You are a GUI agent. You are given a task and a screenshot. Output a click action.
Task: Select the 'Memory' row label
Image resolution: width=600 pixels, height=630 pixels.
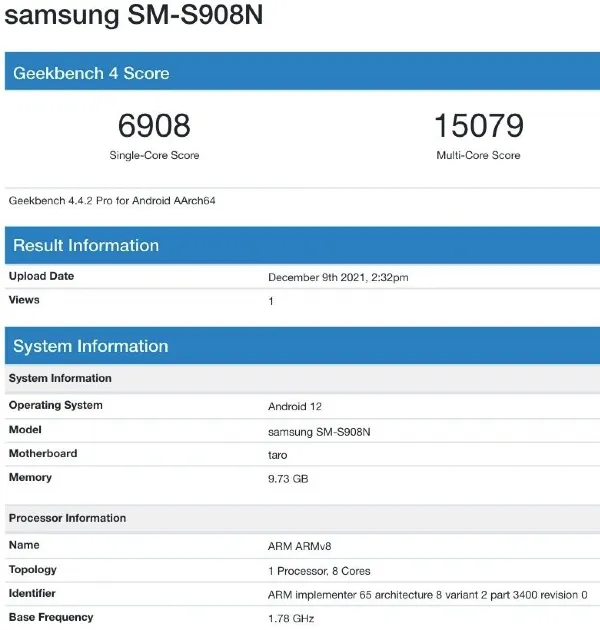pyautogui.click(x=30, y=478)
